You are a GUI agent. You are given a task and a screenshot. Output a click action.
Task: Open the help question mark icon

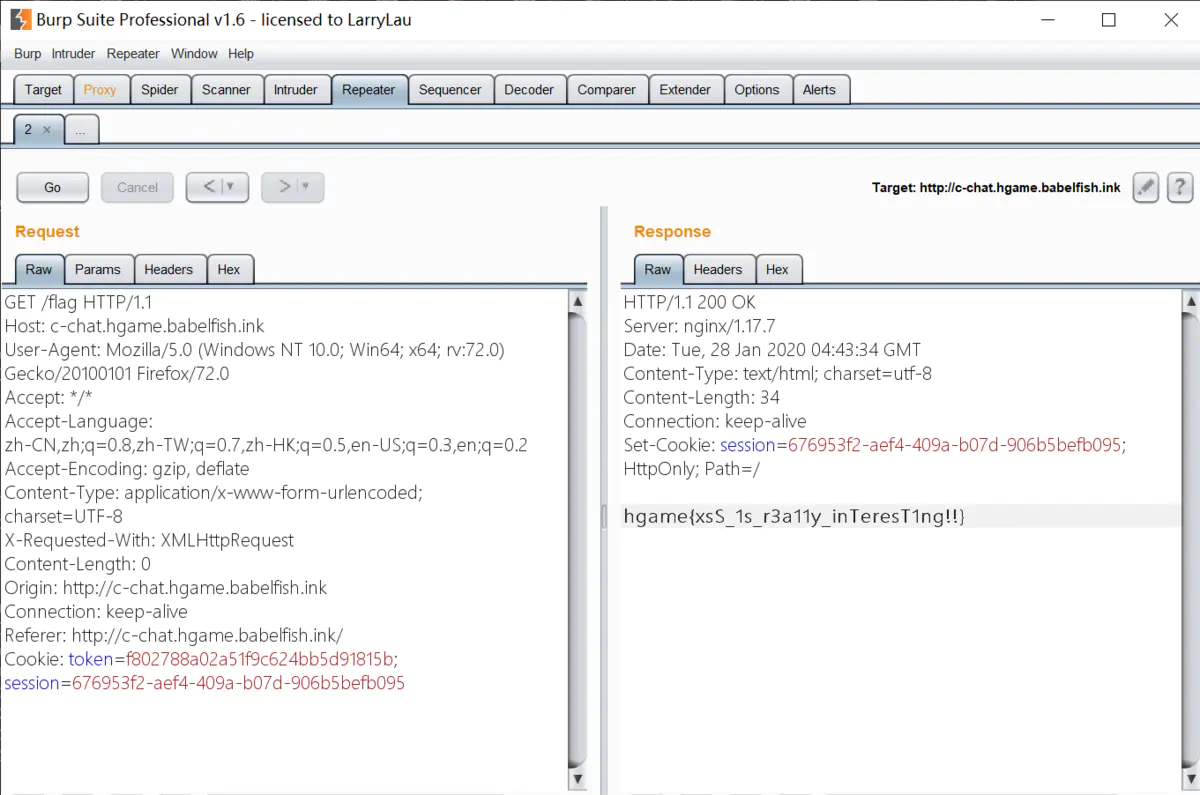[x=1180, y=187]
